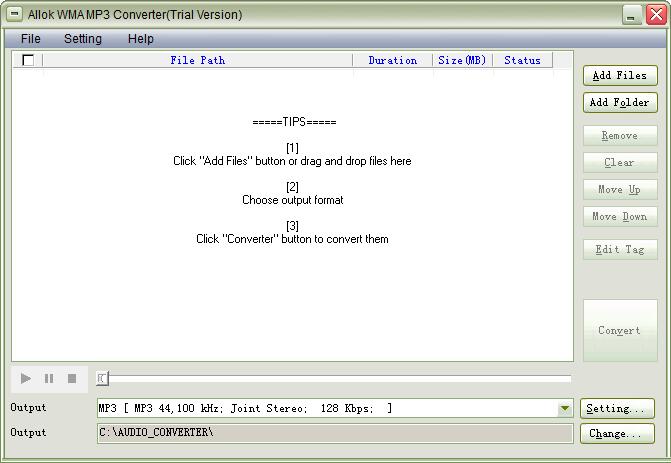The height and width of the screenshot is (463, 671).
Task: Click the playback seek slider thumb
Action: tap(102, 378)
